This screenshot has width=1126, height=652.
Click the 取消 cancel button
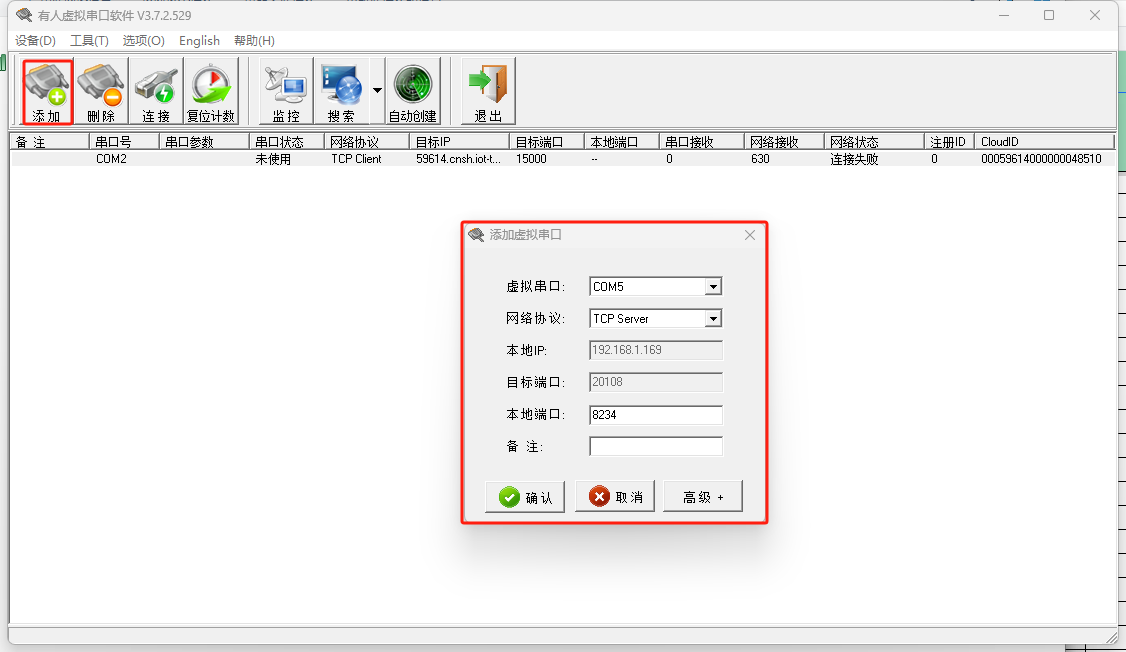click(x=615, y=497)
